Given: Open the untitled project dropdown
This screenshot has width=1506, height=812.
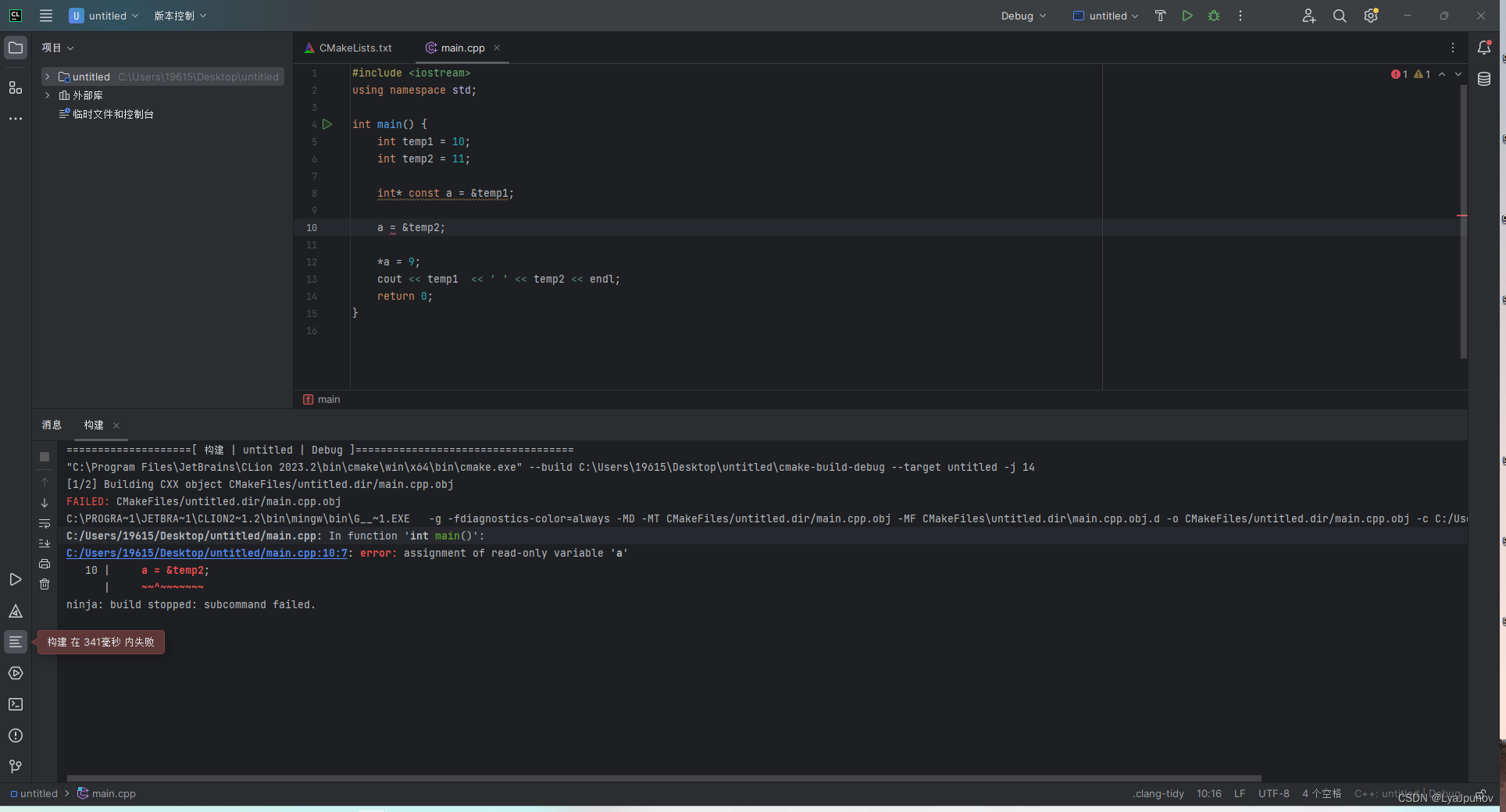Looking at the screenshot, I should tap(104, 16).
